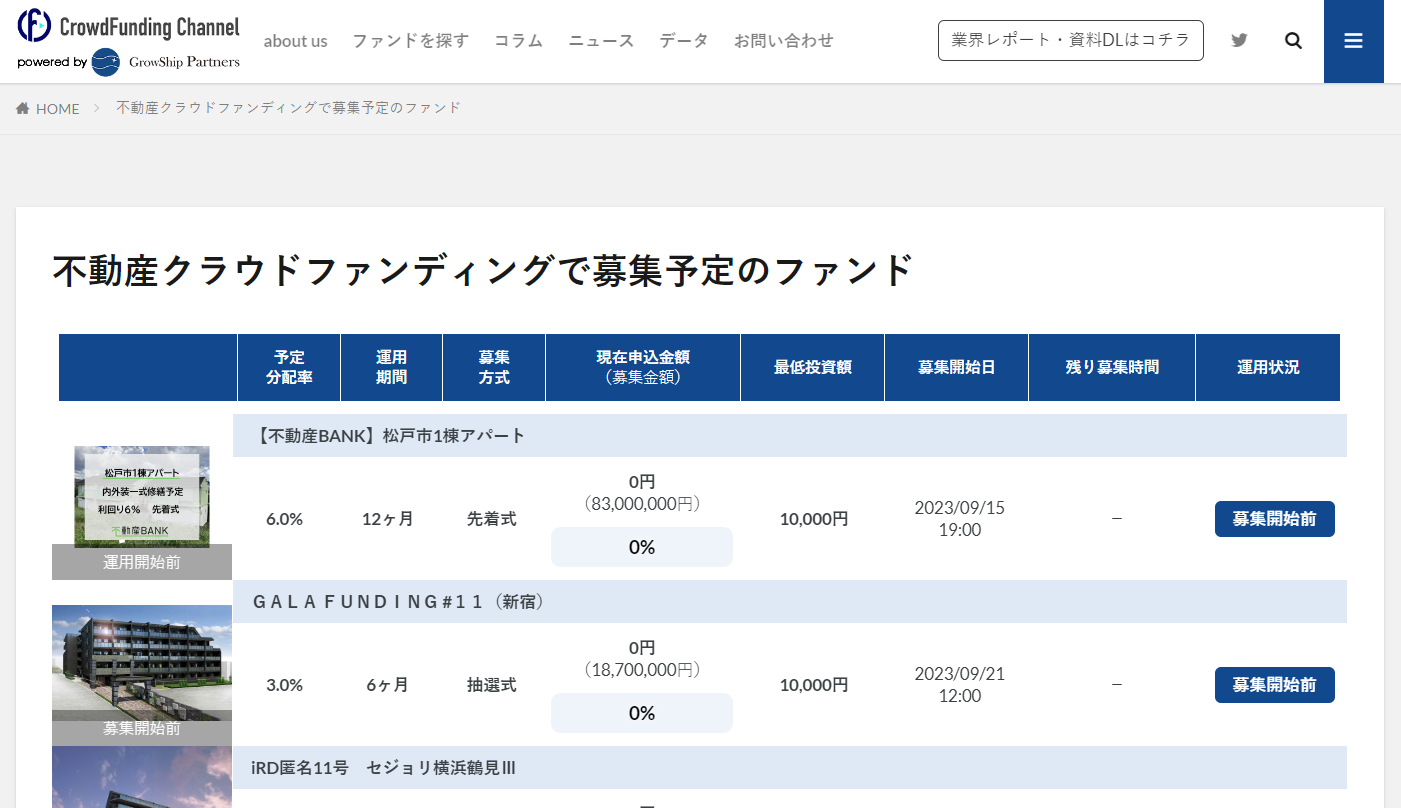The image size is (1401, 808).
Task: Click the 0% progress bar for GALA FUNDING
Action: pos(642,713)
